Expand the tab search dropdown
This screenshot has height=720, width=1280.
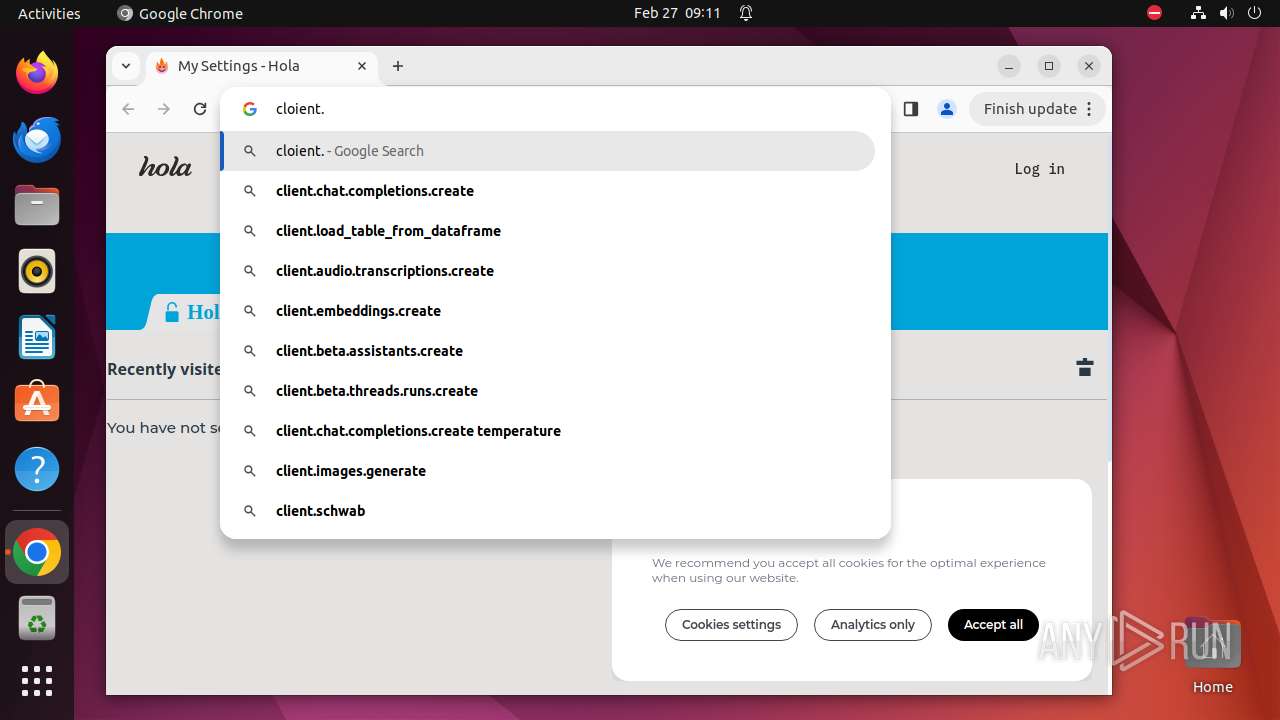[x=125, y=66]
